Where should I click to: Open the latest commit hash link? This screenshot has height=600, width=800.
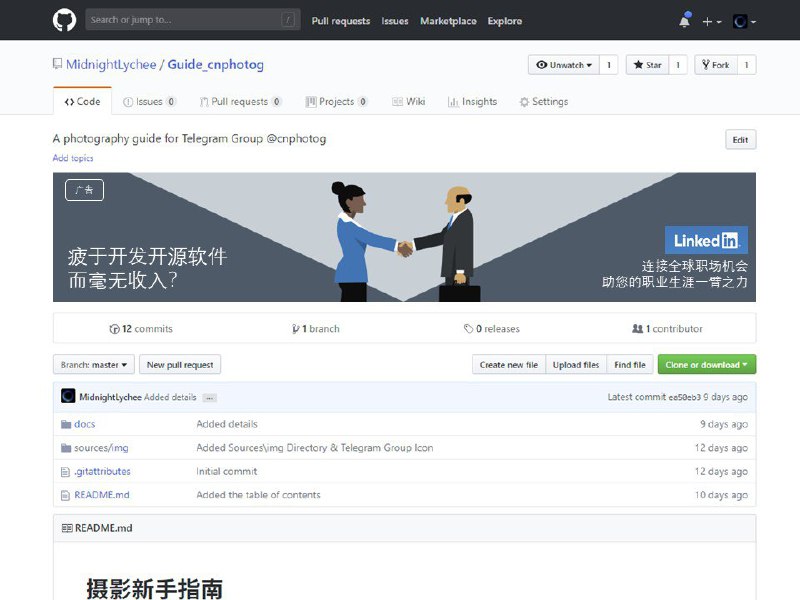pyautogui.click(x=685, y=397)
